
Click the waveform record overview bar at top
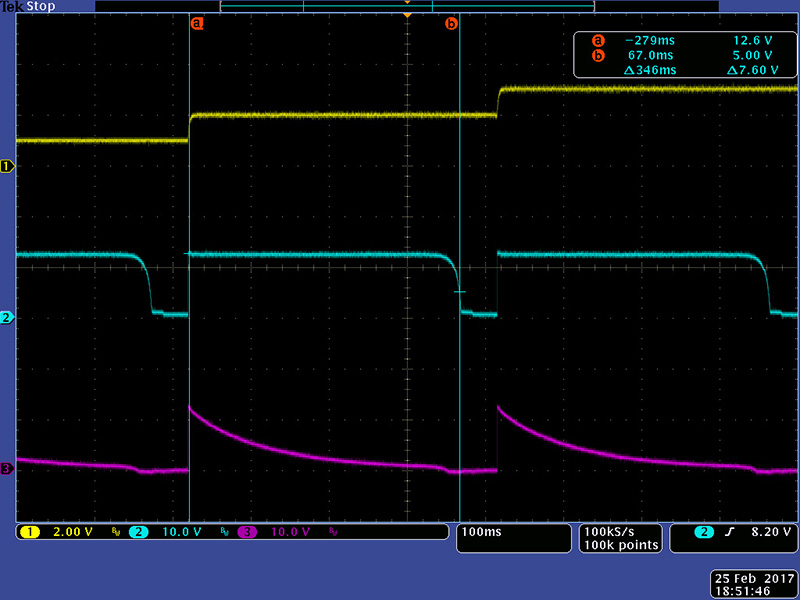point(407,6)
